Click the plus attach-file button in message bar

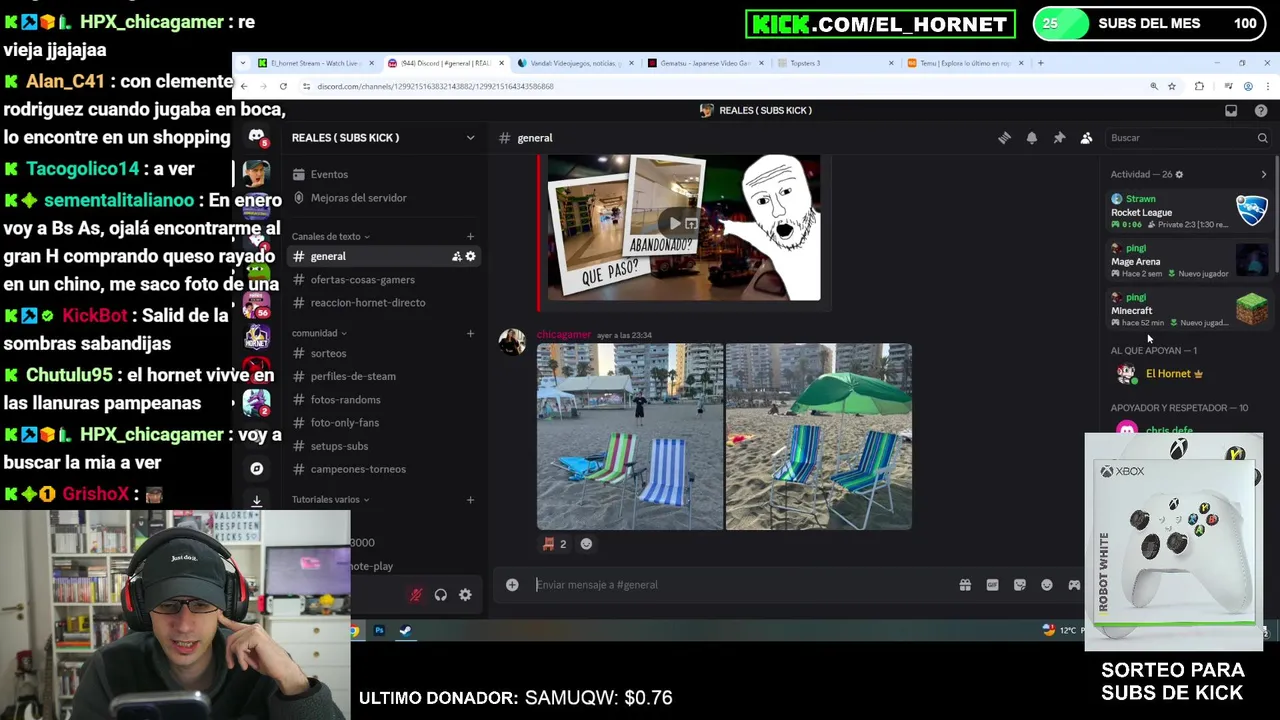click(x=512, y=585)
